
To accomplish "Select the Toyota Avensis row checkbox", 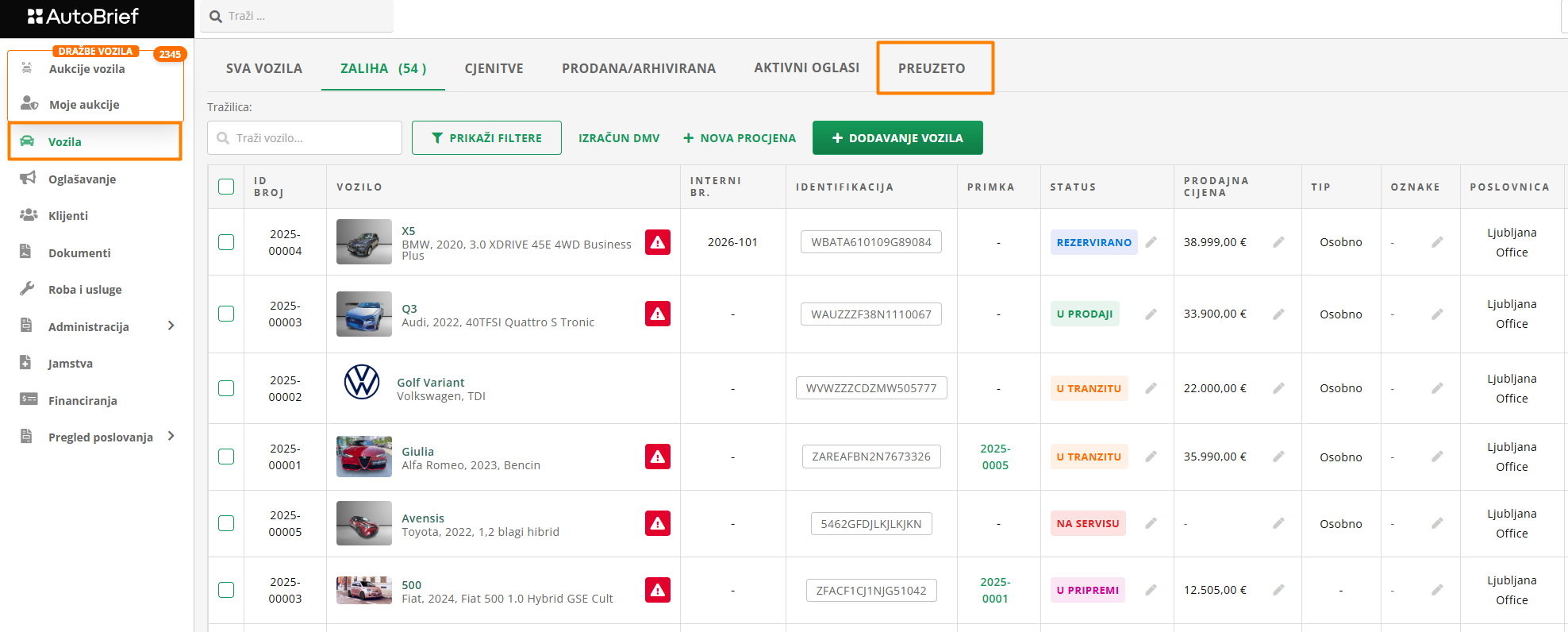I will tap(226, 523).
